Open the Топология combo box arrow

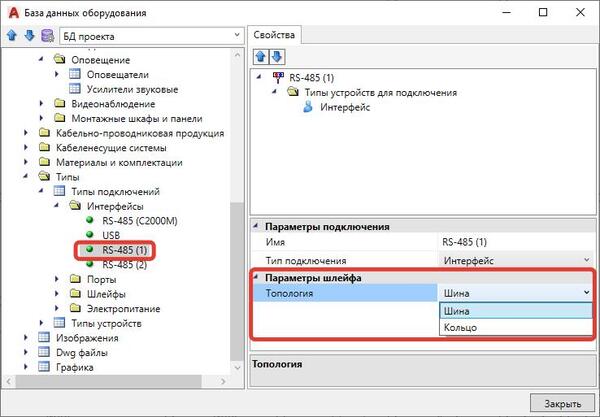(x=585, y=293)
